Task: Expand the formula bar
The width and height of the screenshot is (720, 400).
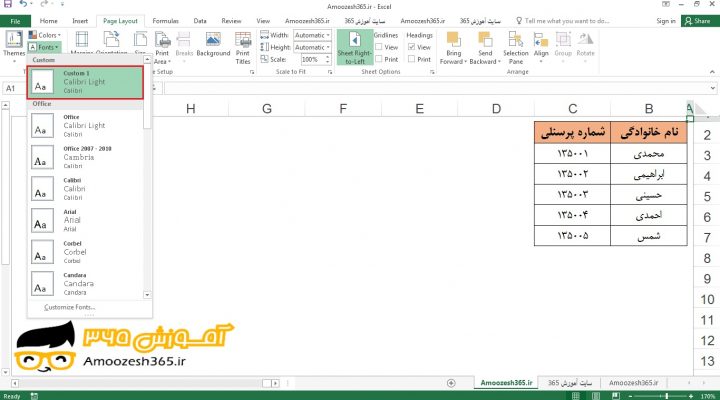Action: pos(713,88)
